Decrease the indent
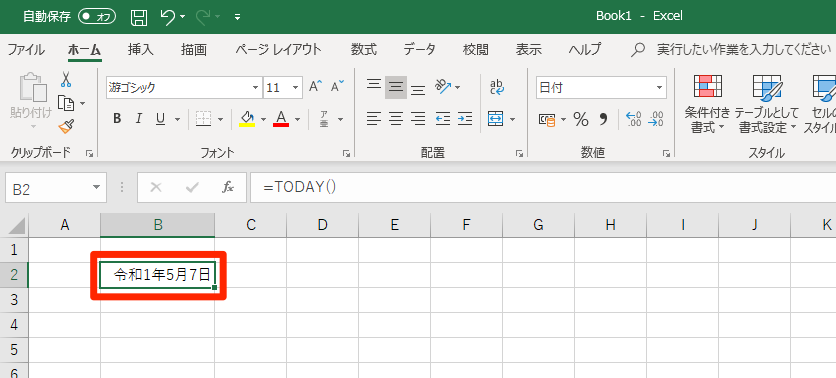 click(443, 119)
